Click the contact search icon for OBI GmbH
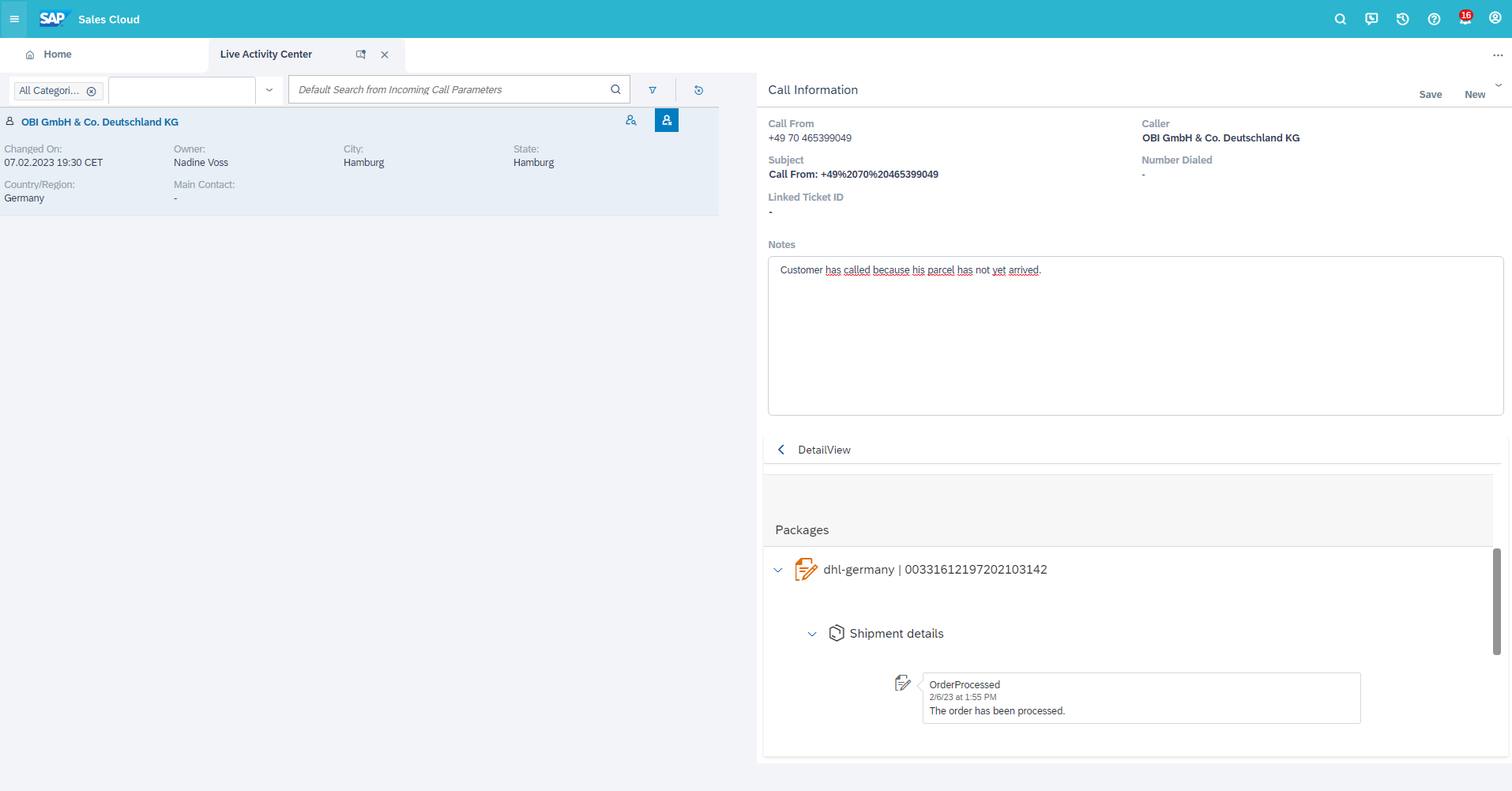The image size is (1512, 791). [631, 120]
